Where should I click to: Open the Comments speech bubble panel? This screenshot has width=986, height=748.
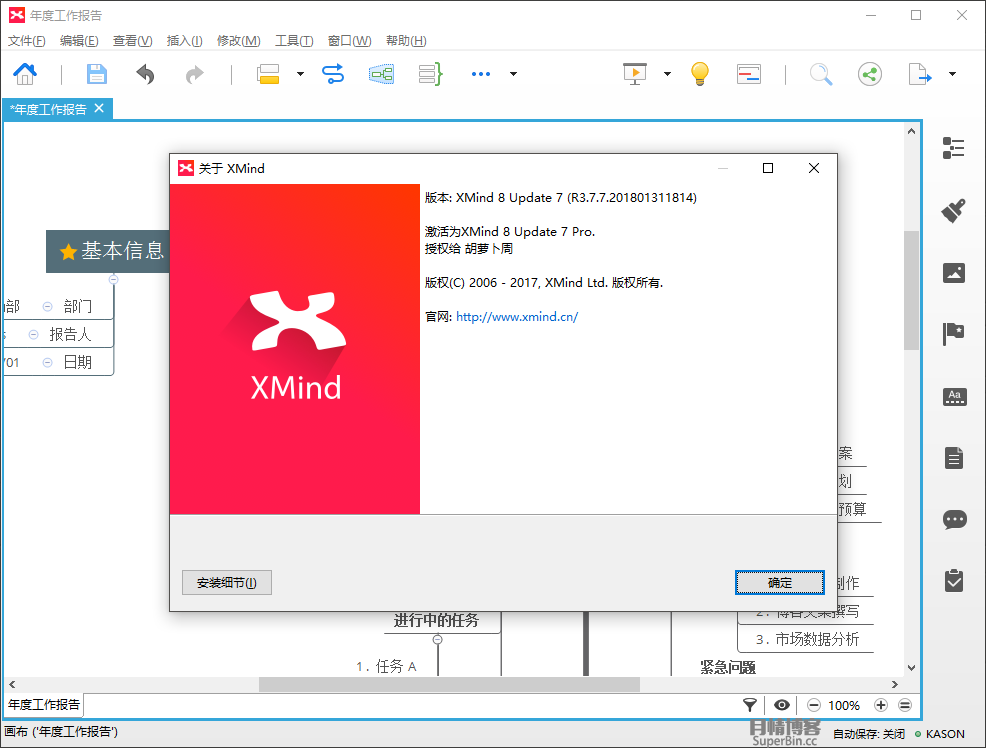pyautogui.click(x=954, y=519)
